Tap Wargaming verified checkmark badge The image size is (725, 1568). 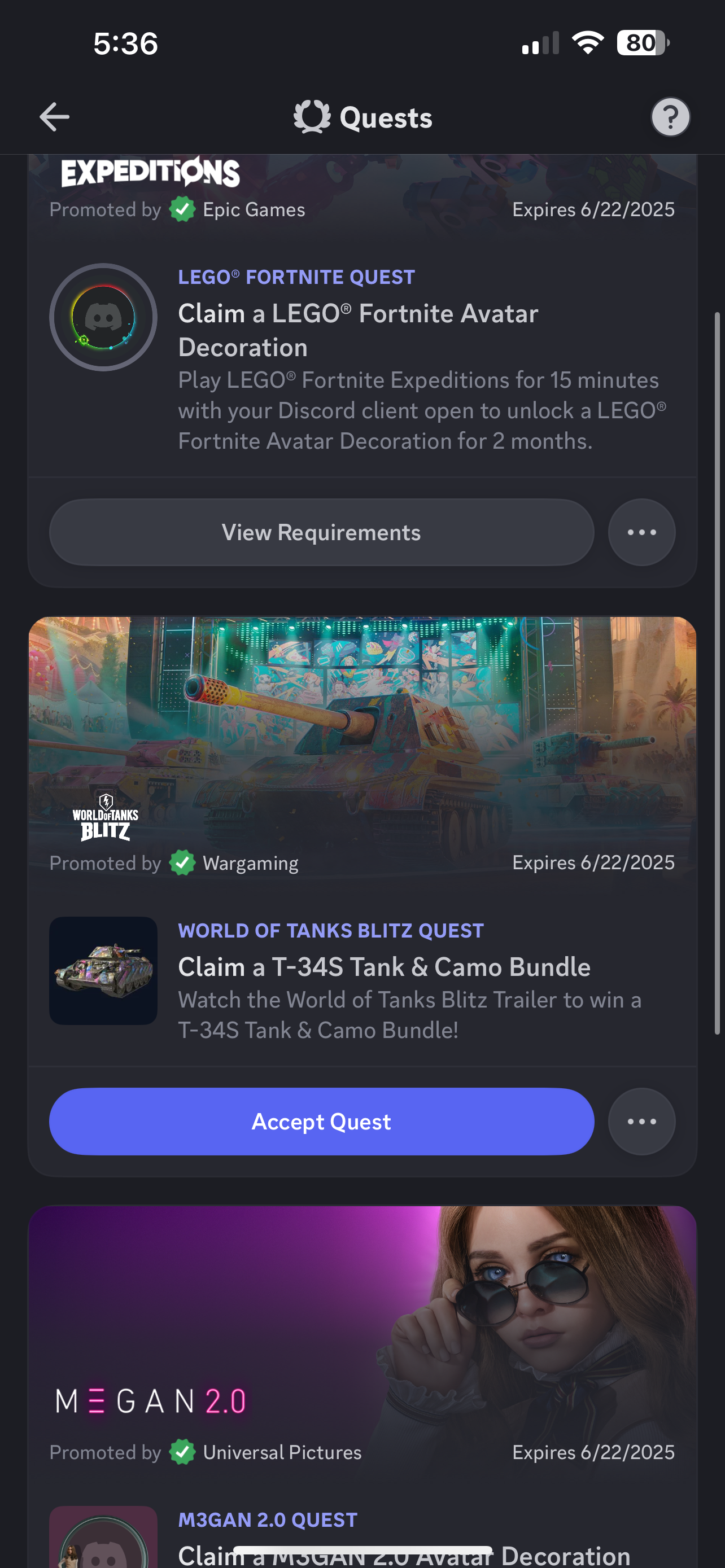pos(182,862)
